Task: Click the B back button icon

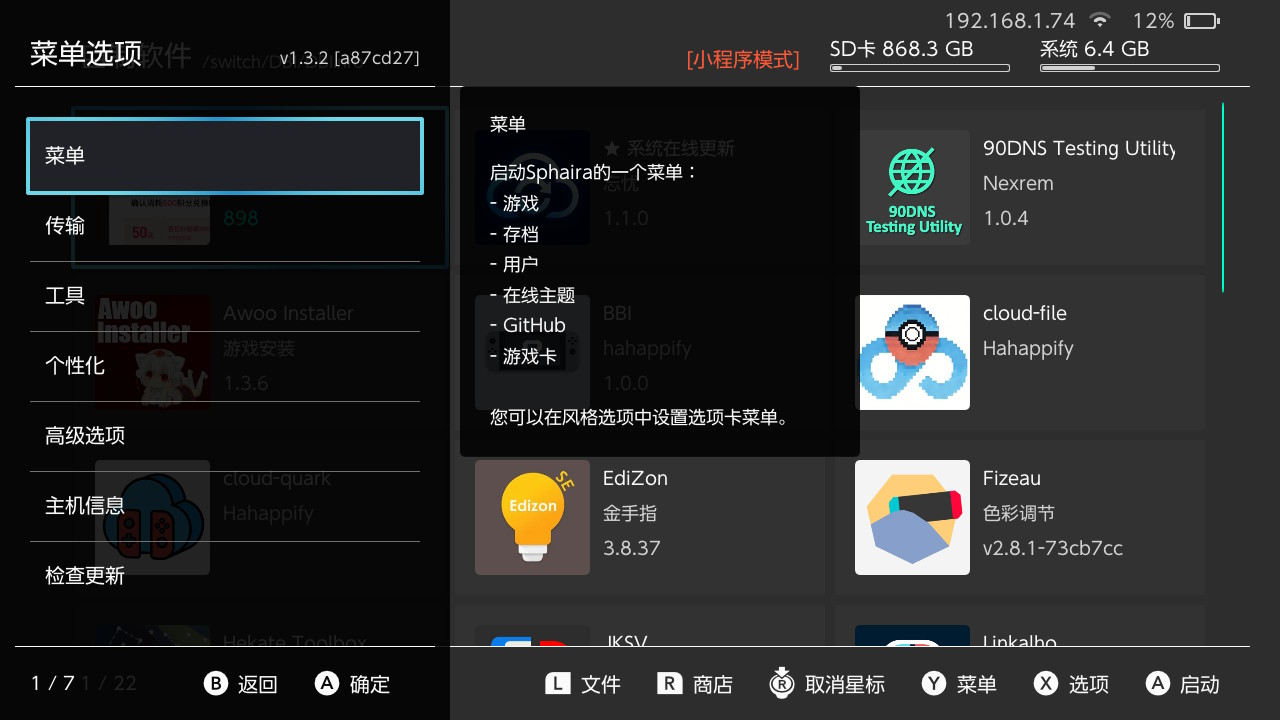Action: pos(216,684)
